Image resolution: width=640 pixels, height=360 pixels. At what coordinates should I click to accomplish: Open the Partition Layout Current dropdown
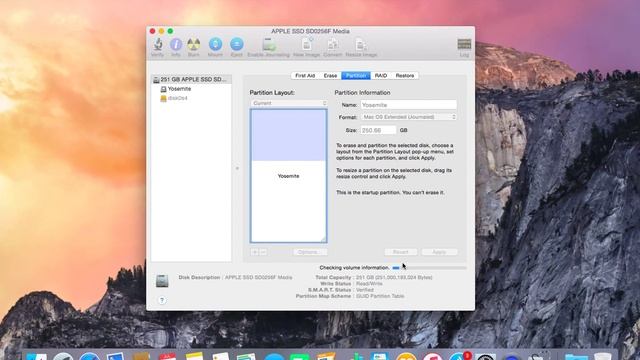click(289, 103)
